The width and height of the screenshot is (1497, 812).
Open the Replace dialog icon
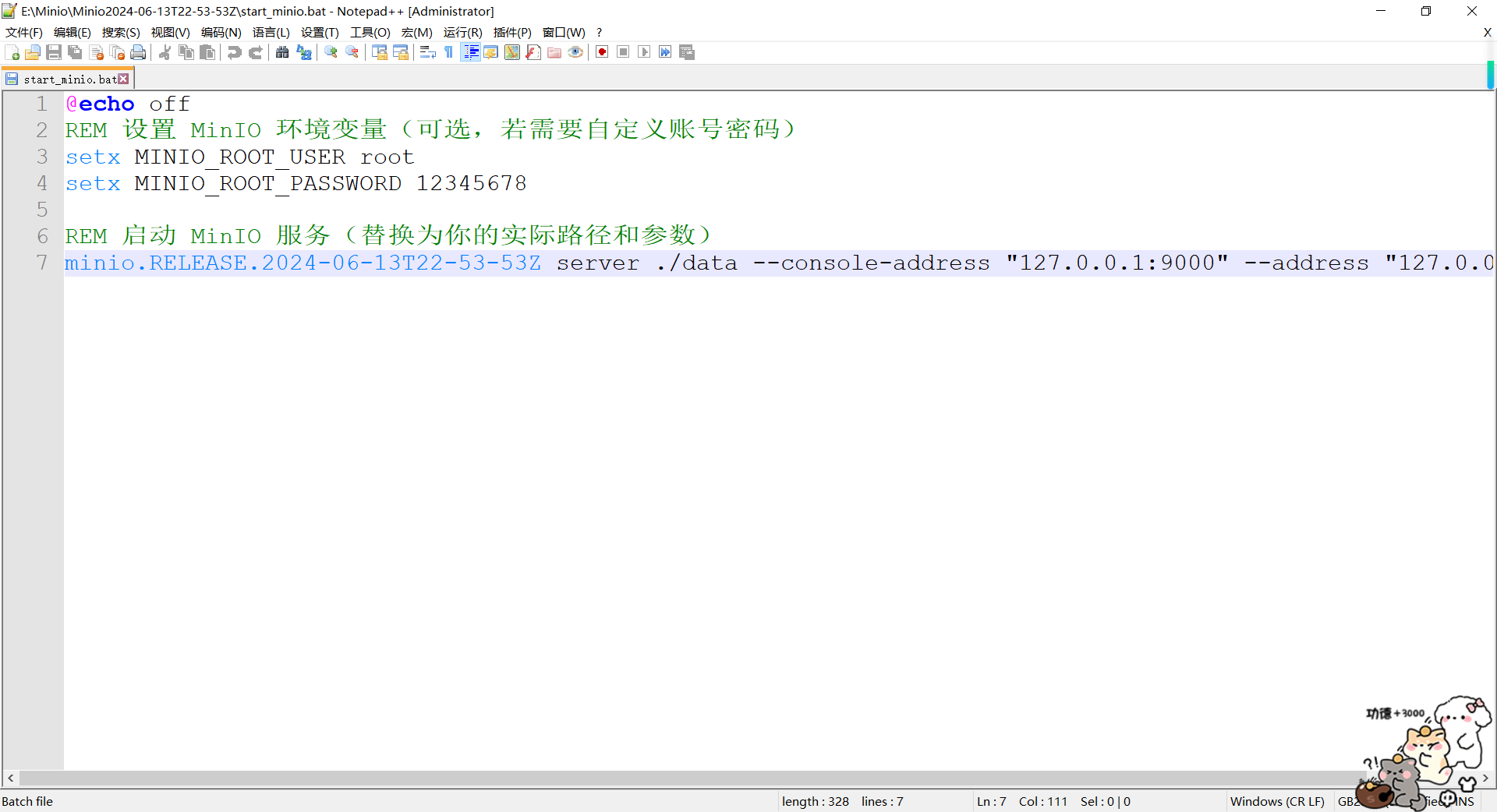[304, 52]
